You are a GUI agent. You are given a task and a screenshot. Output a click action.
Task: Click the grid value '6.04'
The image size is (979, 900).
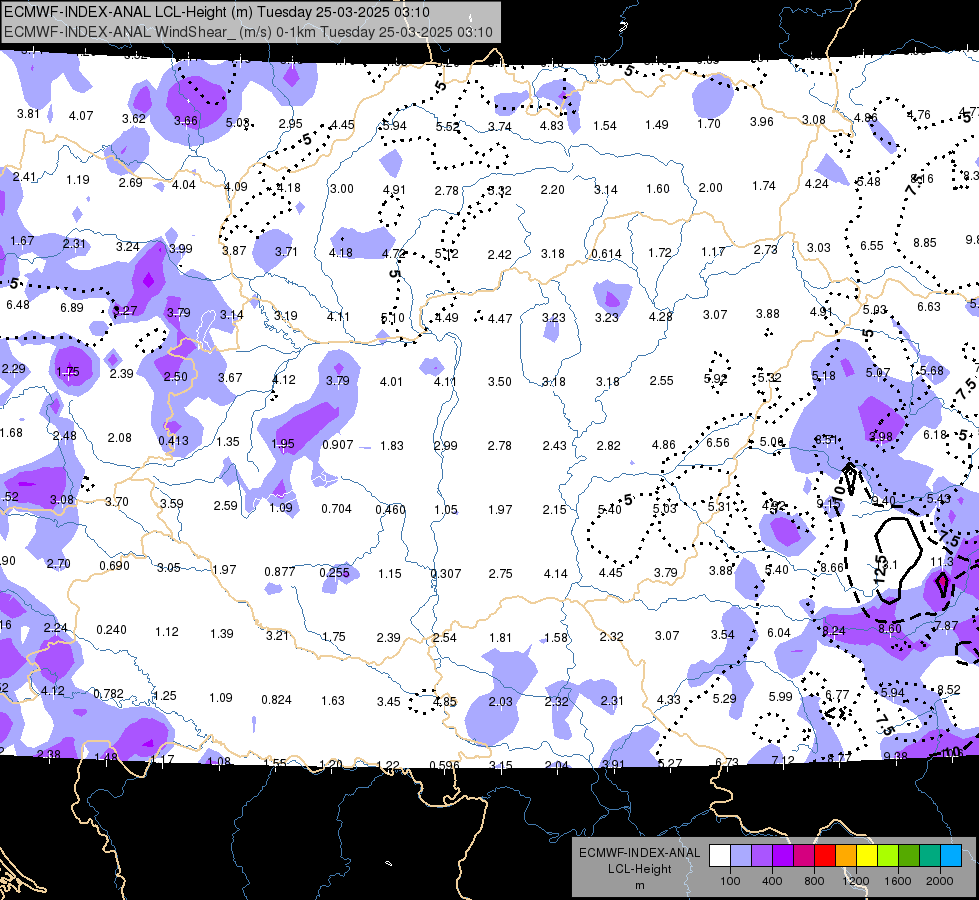pyautogui.click(x=779, y=633)
